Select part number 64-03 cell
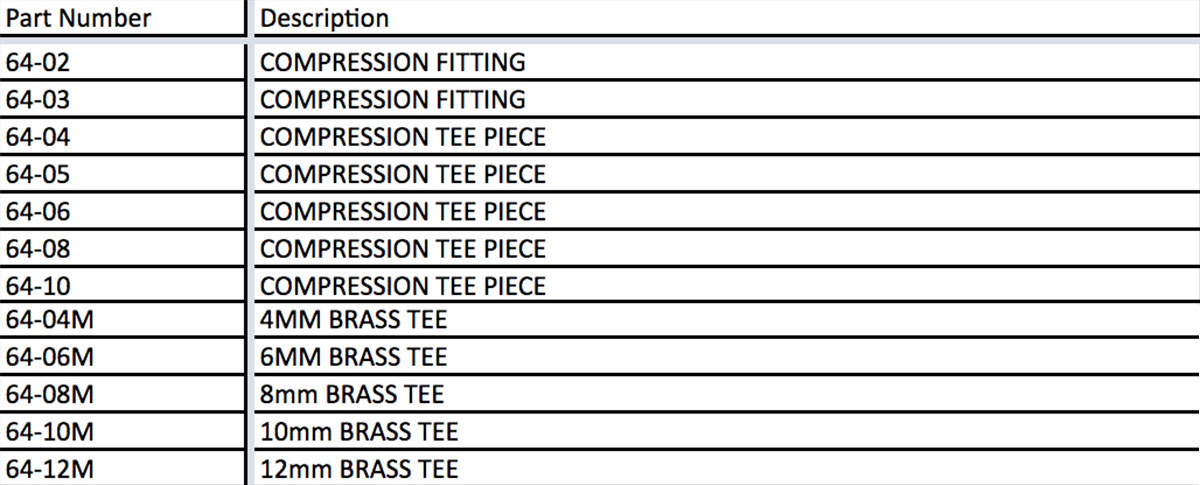This screenshot has height=485, width=1200. pos(38,100)
